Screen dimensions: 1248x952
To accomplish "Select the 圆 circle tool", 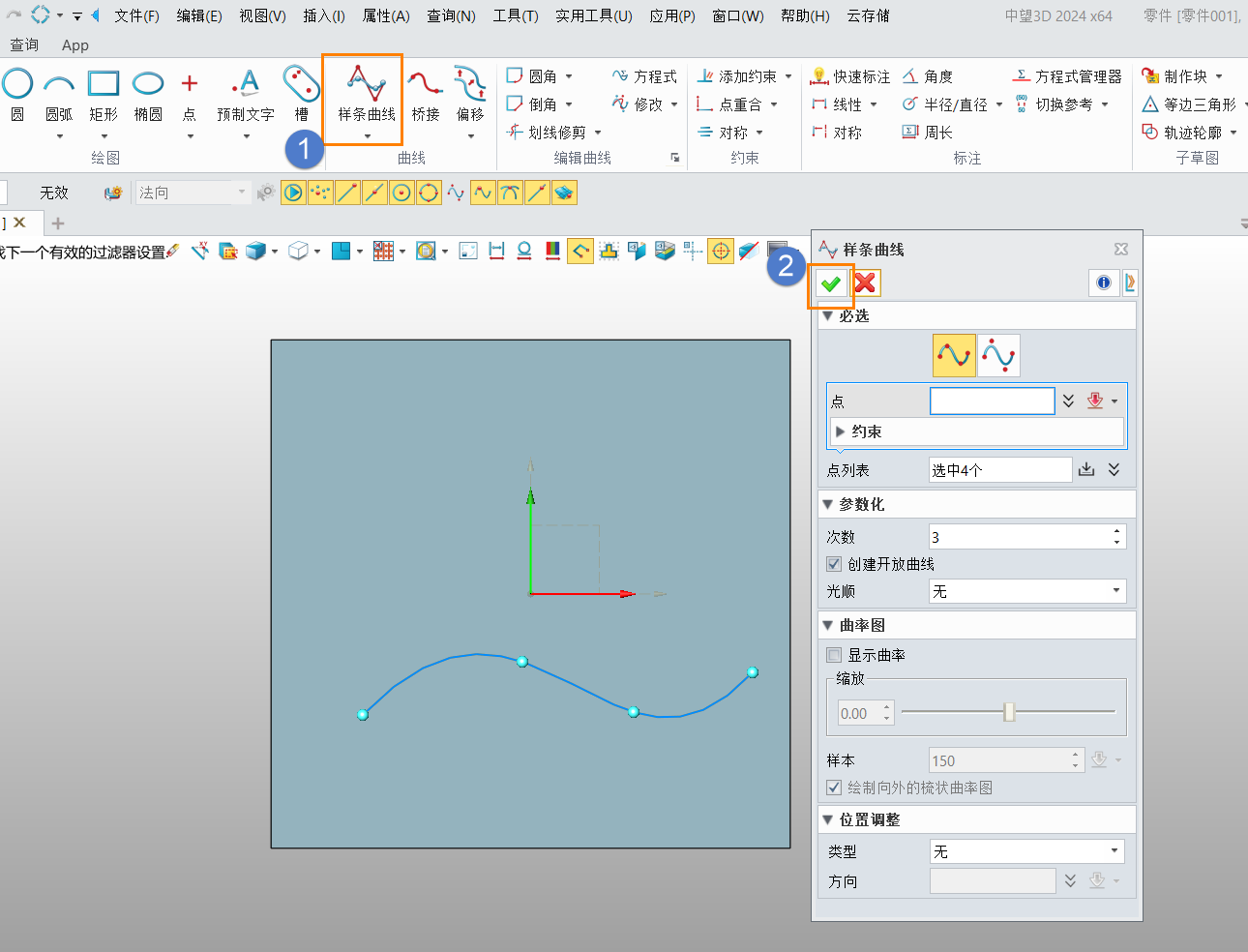I will point(17,95).
